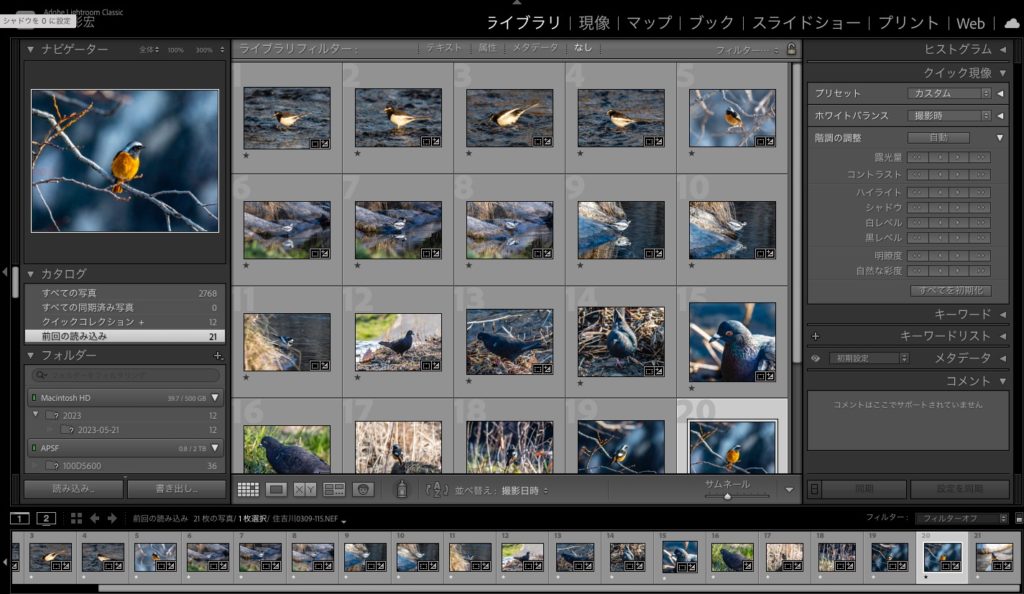Toggle the eye icon beside メタデータ
The width and height of the screenshot is (1024, 594).
(815, 358)
